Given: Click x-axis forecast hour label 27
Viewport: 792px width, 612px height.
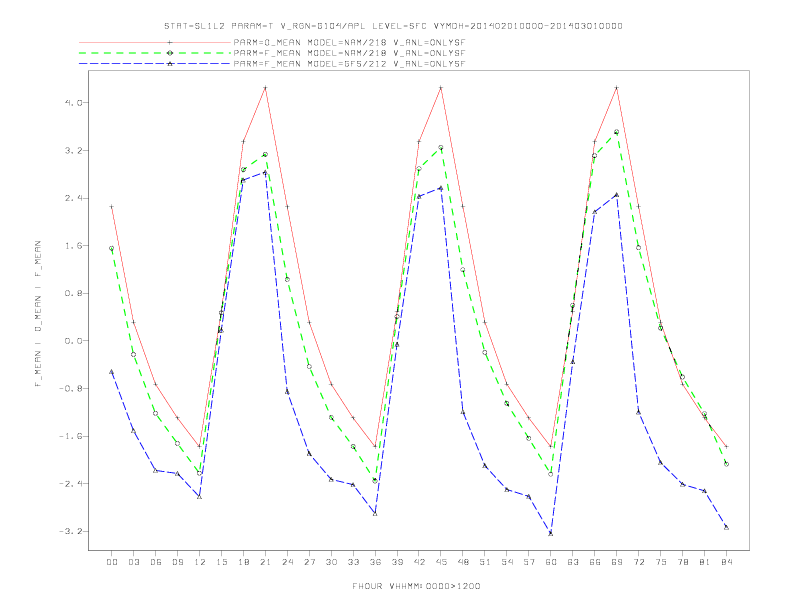Looking at the screenshot, I should coord(309,562).
